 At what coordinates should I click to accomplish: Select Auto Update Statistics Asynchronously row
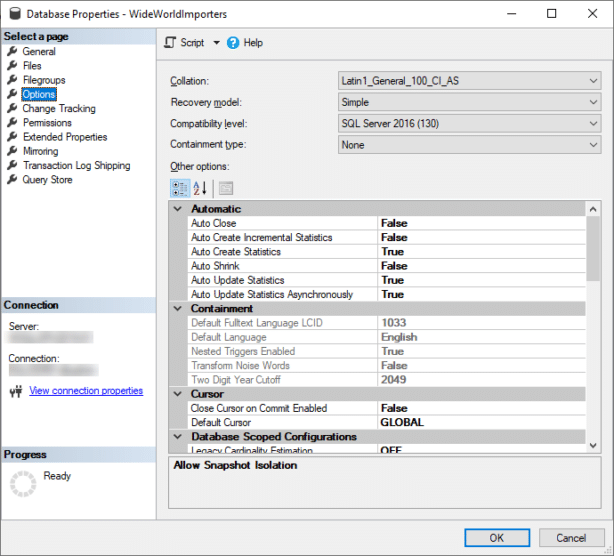coord(386,294)
